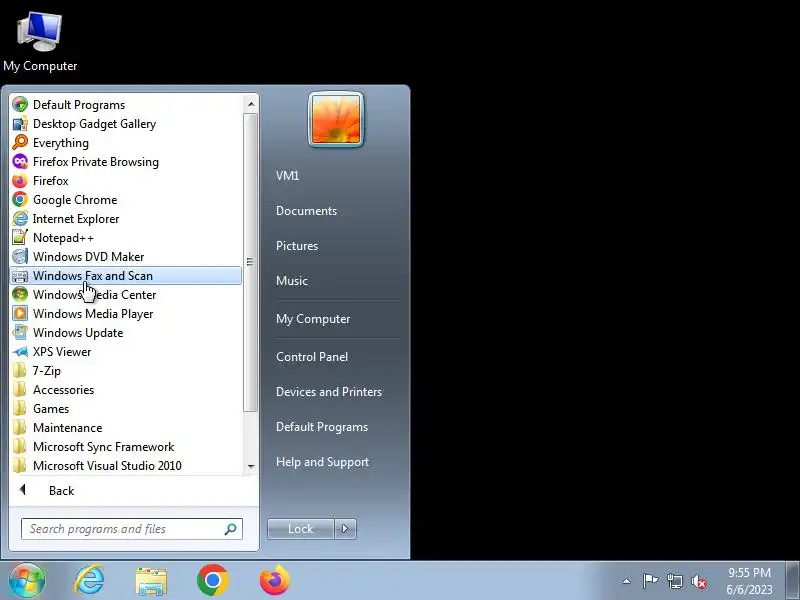Open My Computer from the Start menu right pane
This screenshot has width=800, height=600.
pos(313,319)
